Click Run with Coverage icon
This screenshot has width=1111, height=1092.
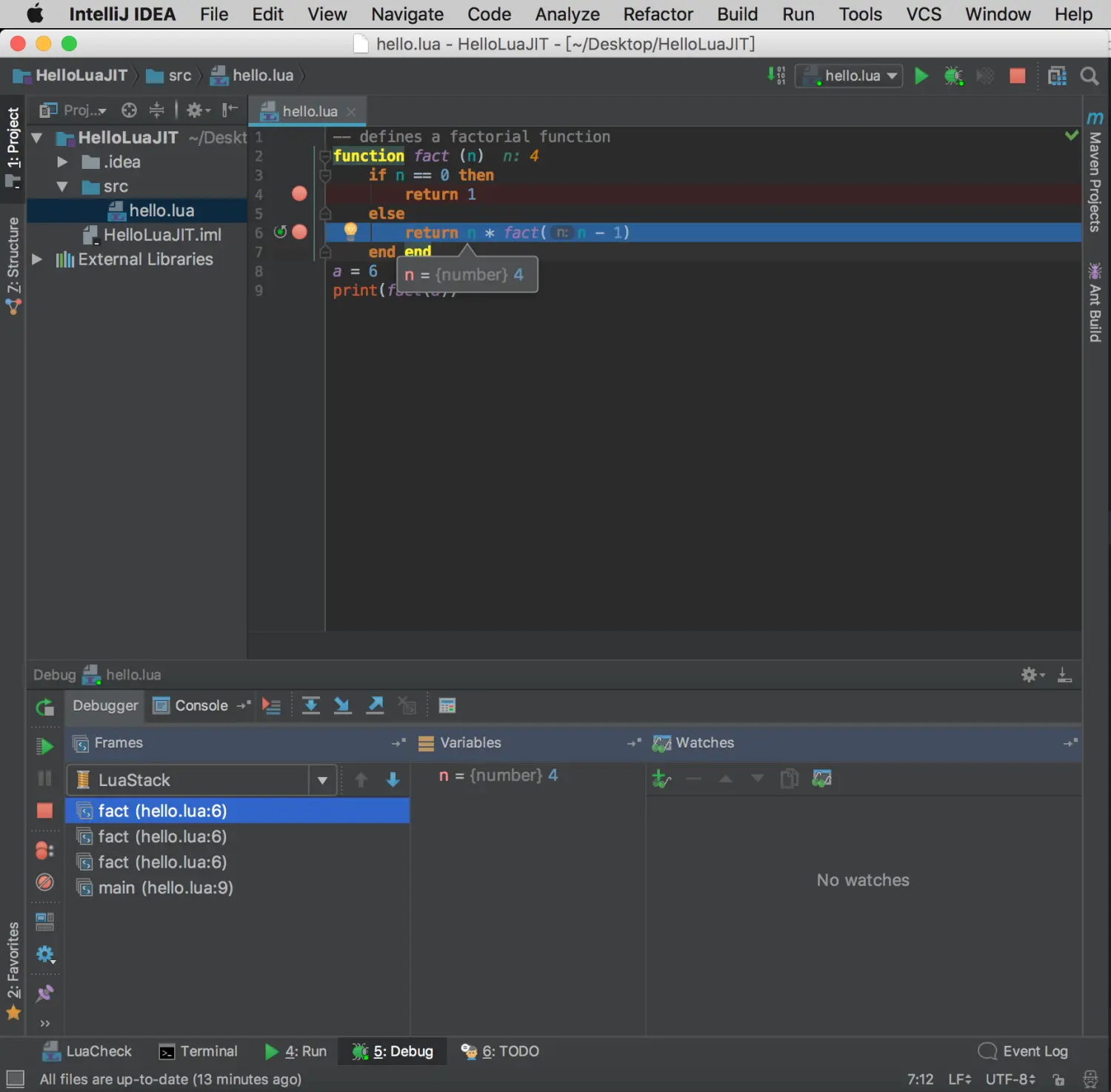985,76
